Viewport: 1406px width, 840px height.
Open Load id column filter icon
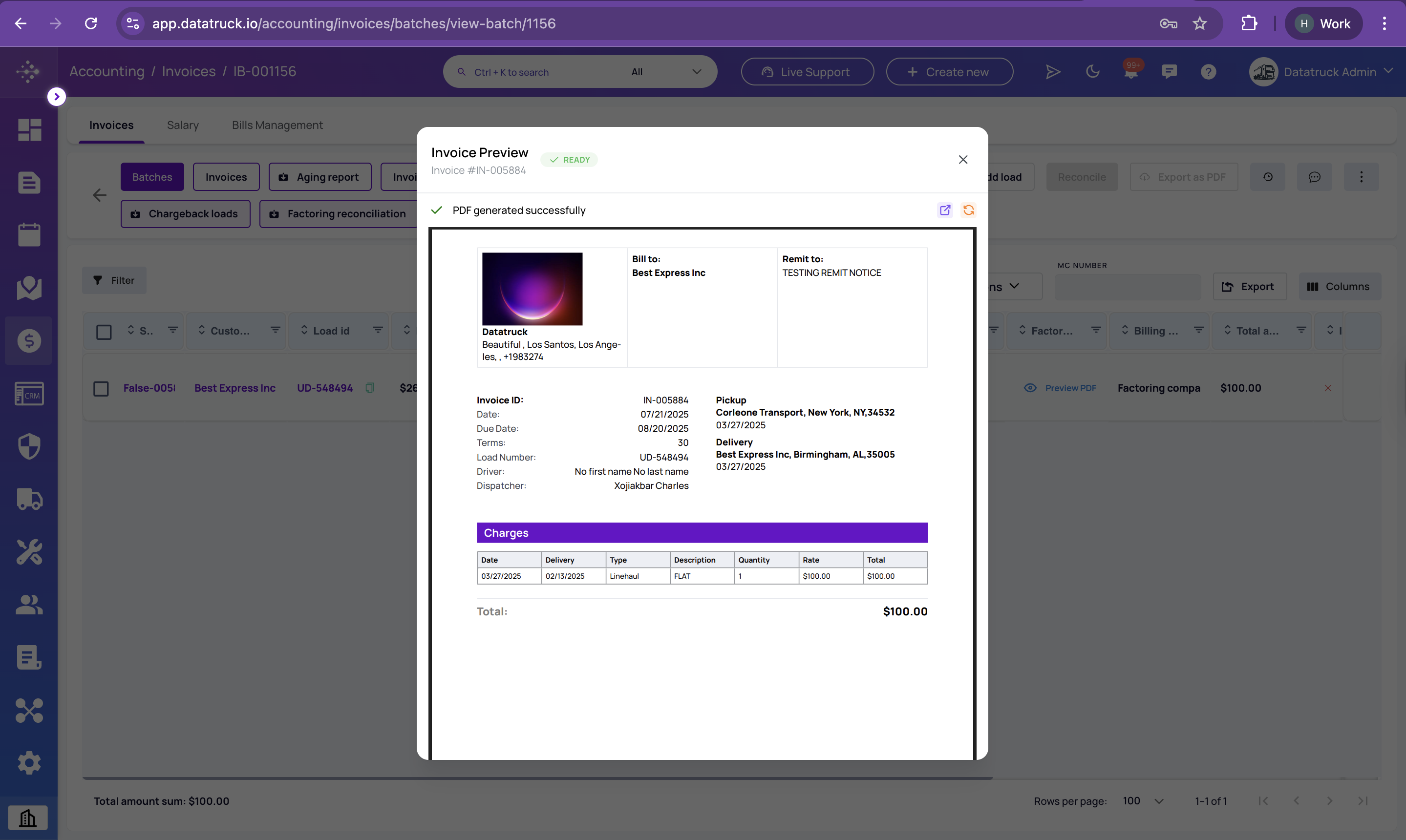pyautogui.click(x=378, y=330)
